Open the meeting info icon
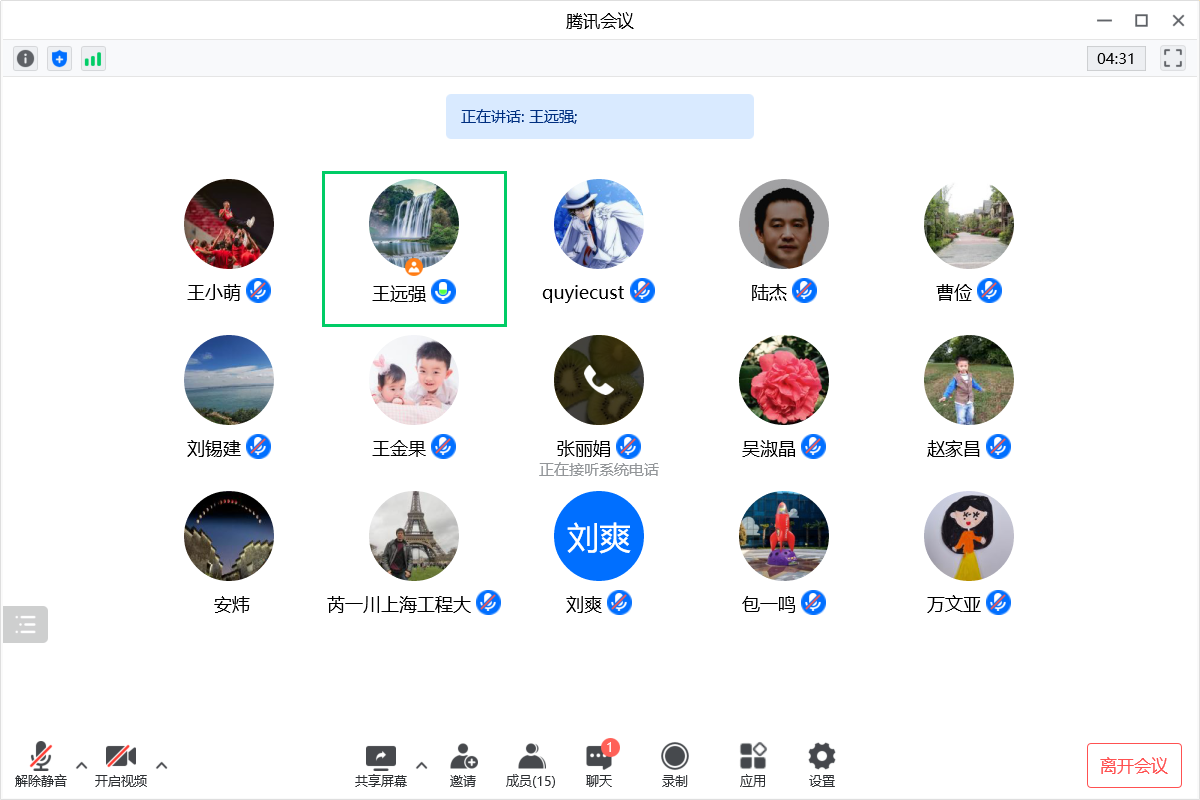 pyautogui.click(x=26, y=59)
